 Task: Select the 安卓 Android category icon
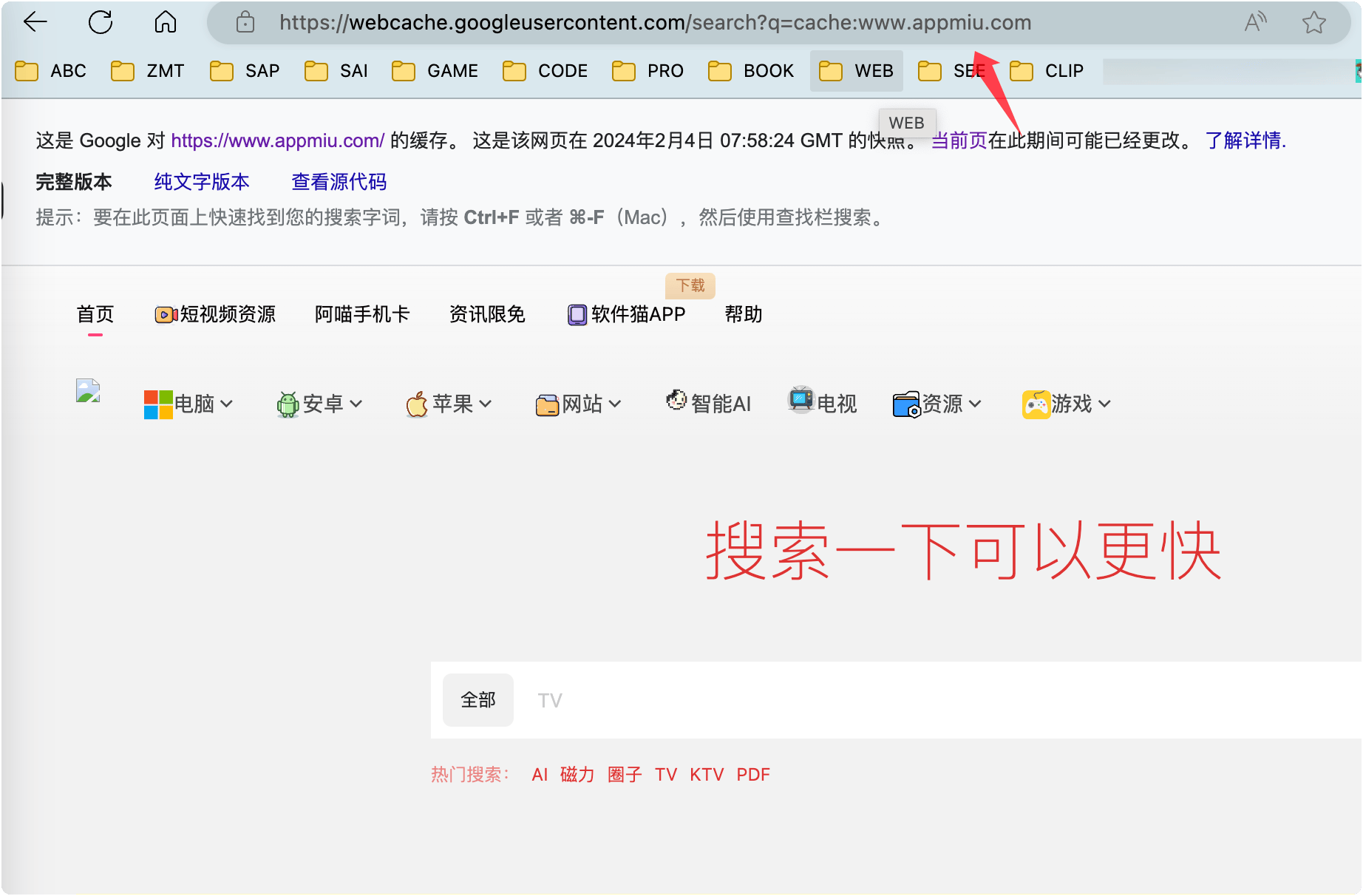tap(288, 404)
